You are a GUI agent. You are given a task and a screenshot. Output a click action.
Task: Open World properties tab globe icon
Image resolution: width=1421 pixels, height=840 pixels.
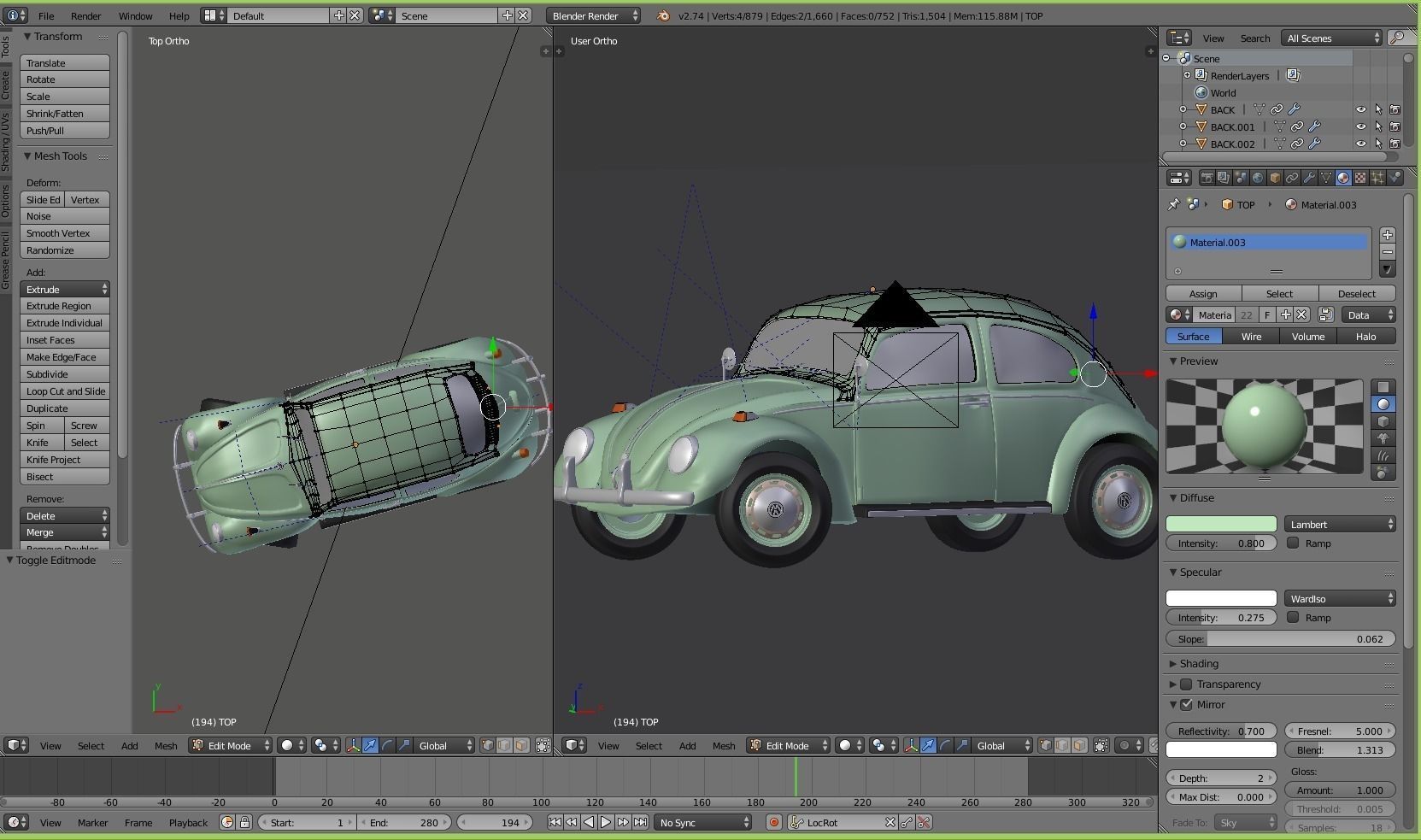pos(1258,178)
